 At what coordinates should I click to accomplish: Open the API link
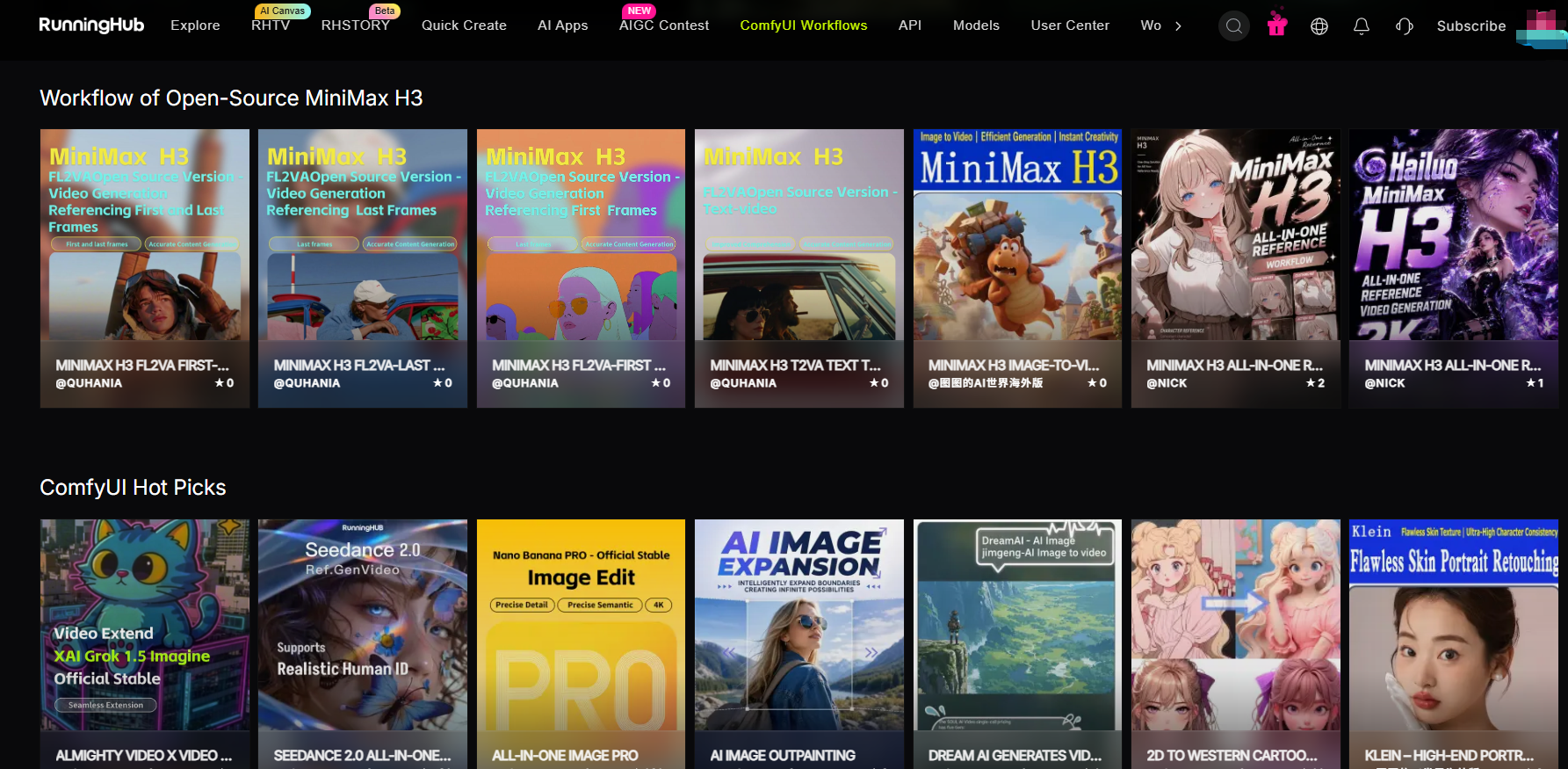[x=910, y=25]
